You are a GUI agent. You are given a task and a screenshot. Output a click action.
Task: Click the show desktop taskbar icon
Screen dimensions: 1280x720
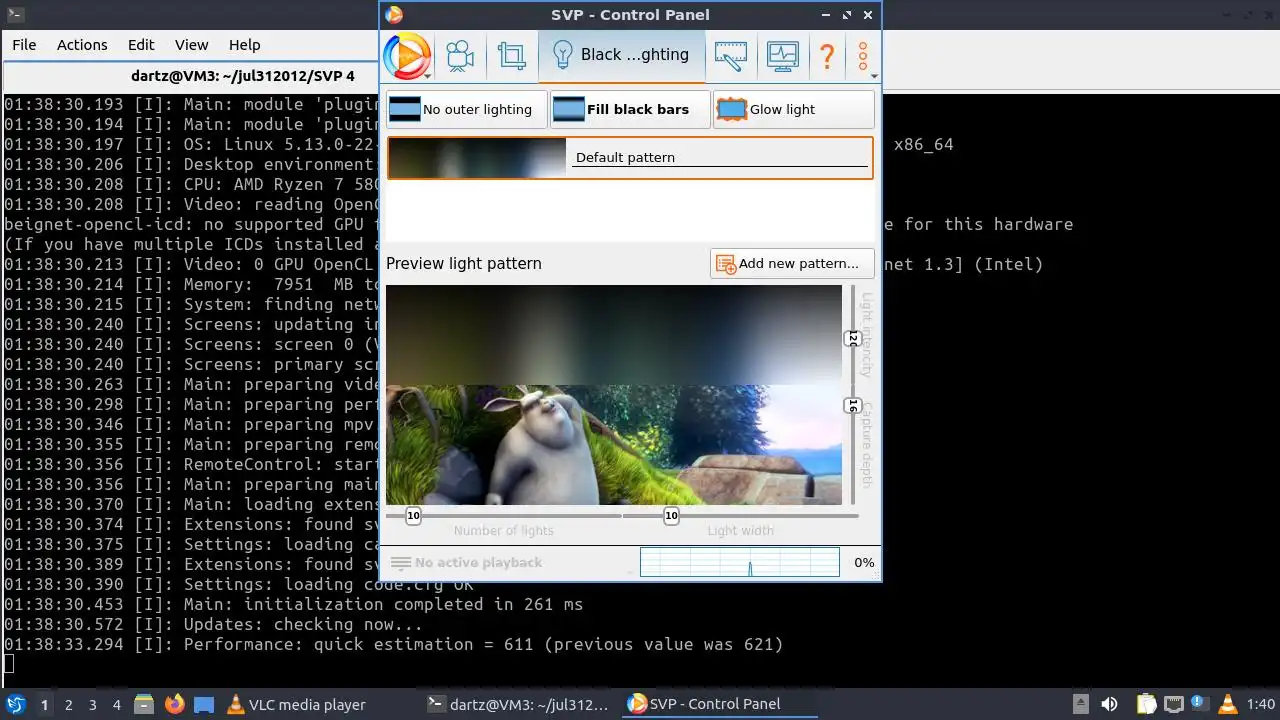pyautogui.click(x=204, y=704)
